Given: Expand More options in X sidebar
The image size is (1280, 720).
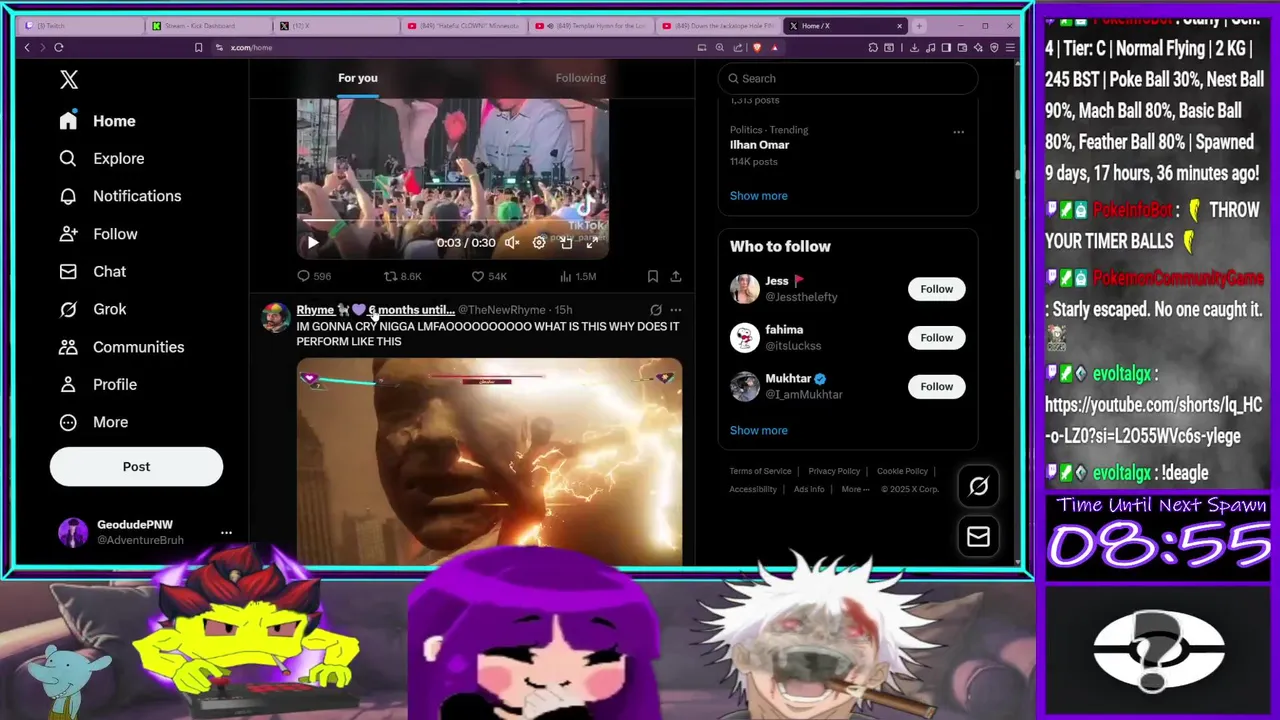Looking at the screenshot, I should tap(93, 422).
